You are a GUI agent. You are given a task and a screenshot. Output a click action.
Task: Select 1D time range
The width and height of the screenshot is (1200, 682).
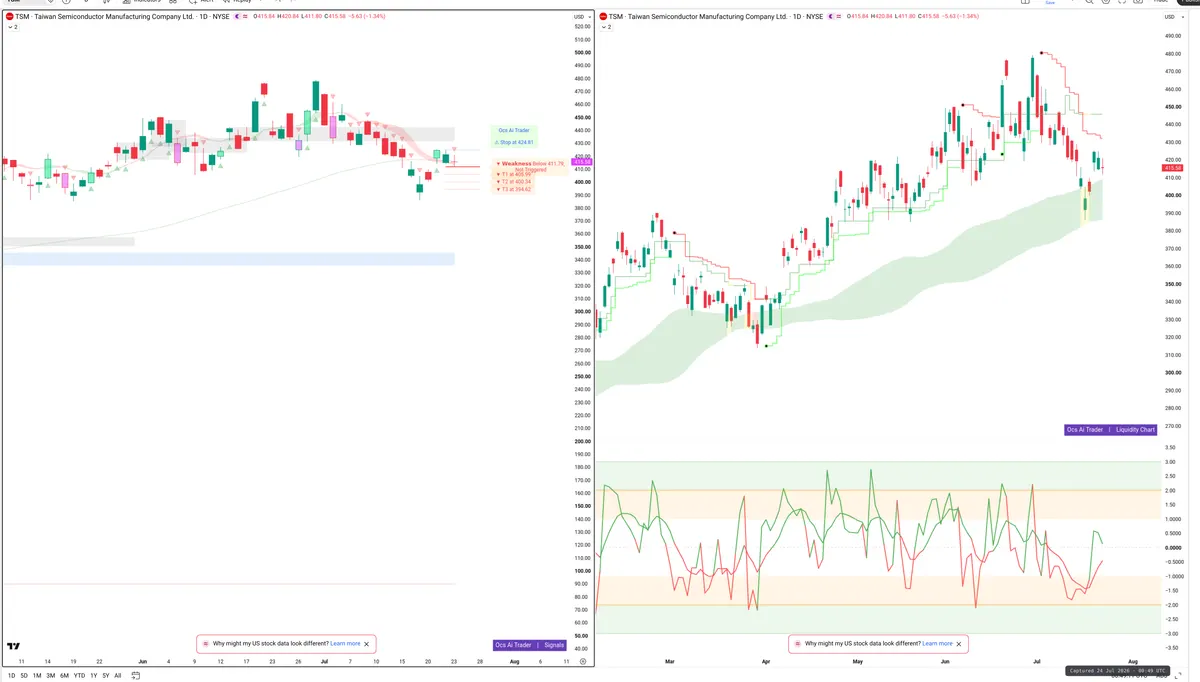coord(11,676)
